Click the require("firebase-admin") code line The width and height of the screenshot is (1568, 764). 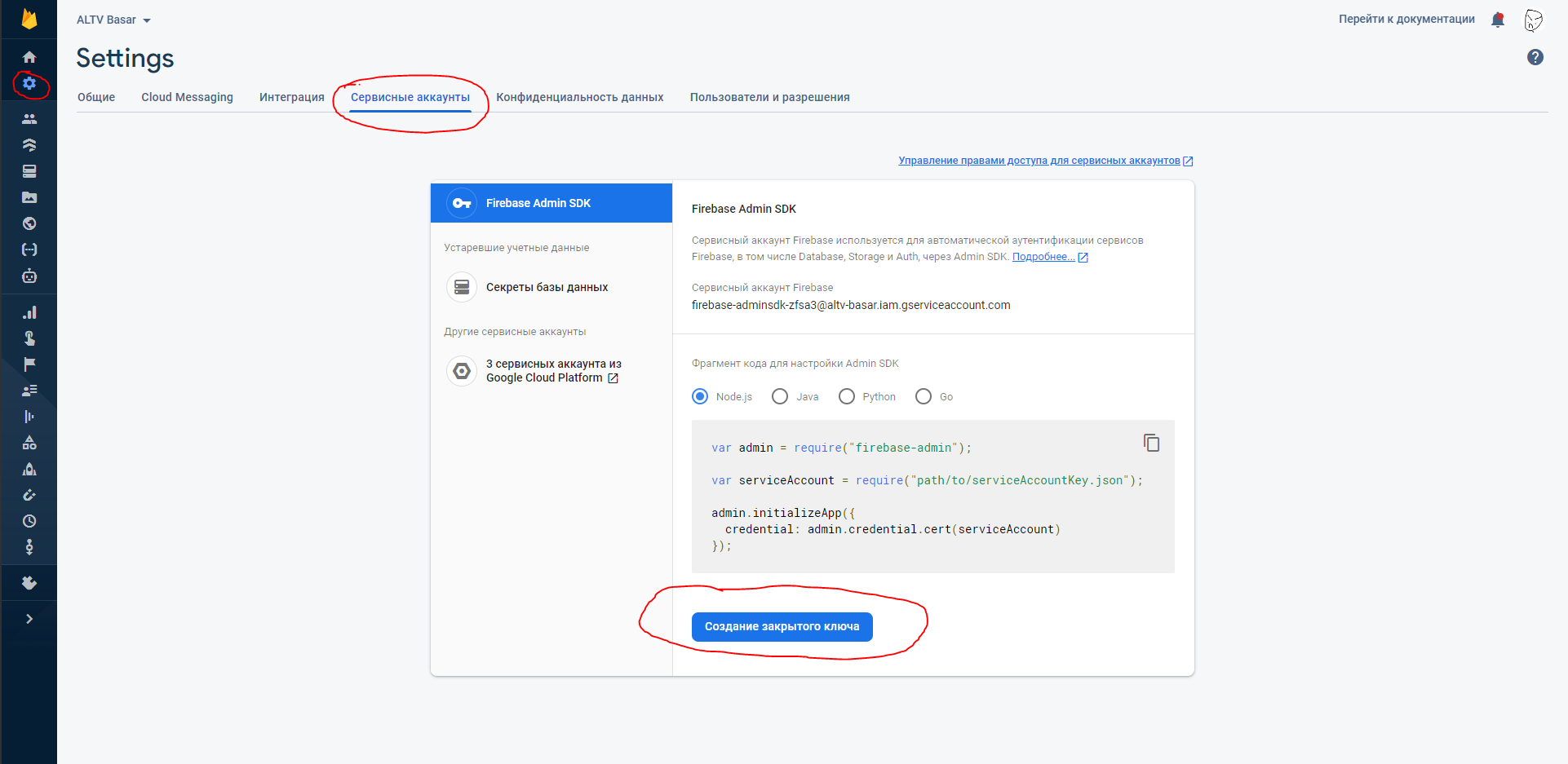click(841, 448)
